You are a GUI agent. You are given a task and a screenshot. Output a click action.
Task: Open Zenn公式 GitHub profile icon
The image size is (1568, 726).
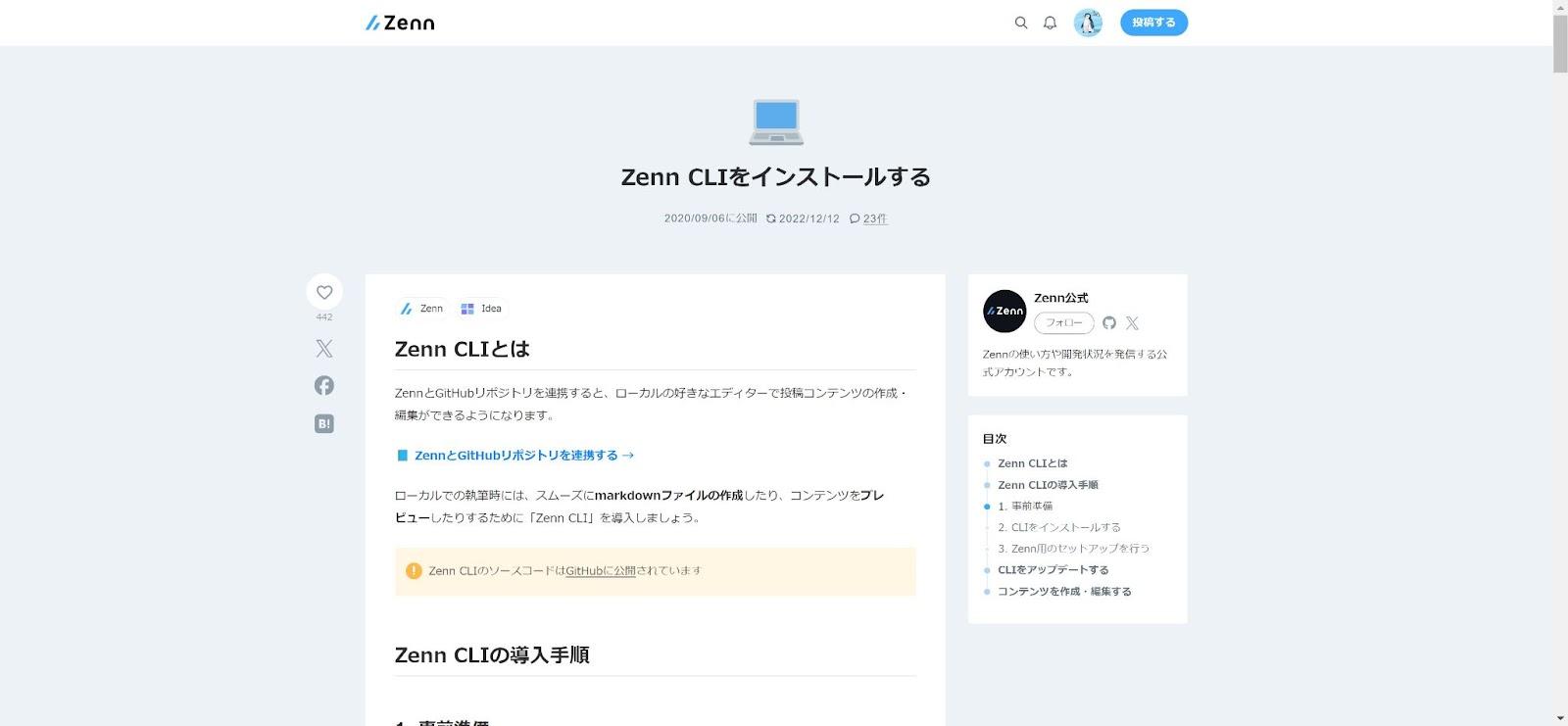(x=1109, y=322)
